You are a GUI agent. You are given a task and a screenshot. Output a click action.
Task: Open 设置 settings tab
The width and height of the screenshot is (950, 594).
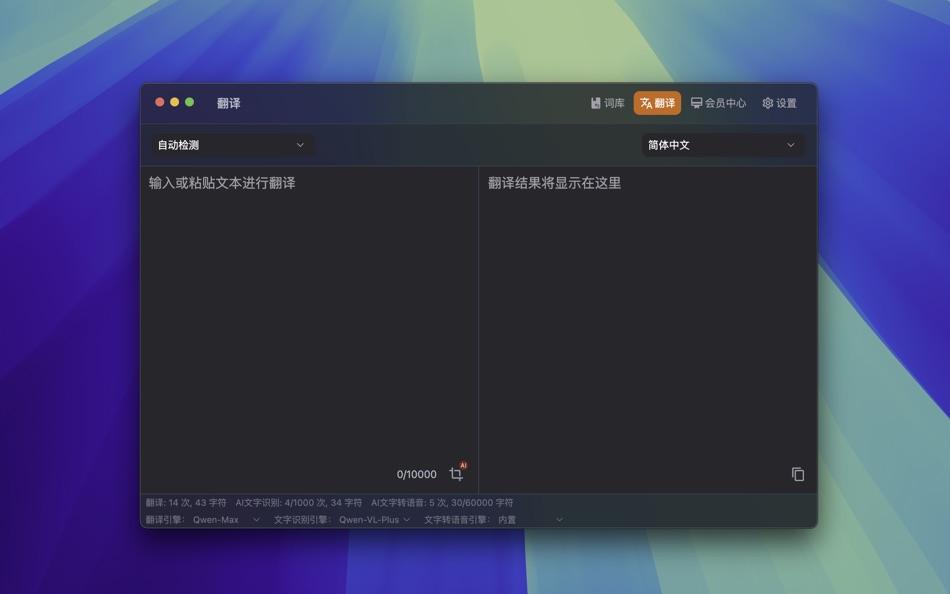pyautogui.click(x=779, y=103)
